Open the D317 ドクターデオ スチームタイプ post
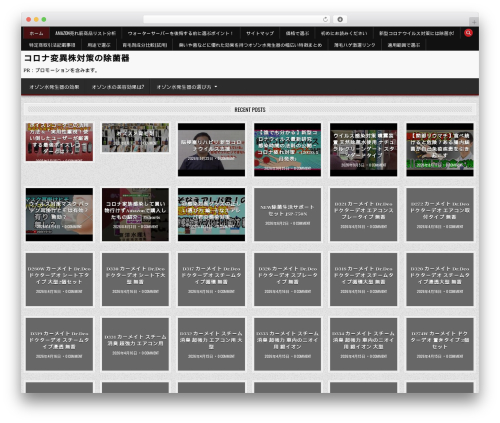 211,279
